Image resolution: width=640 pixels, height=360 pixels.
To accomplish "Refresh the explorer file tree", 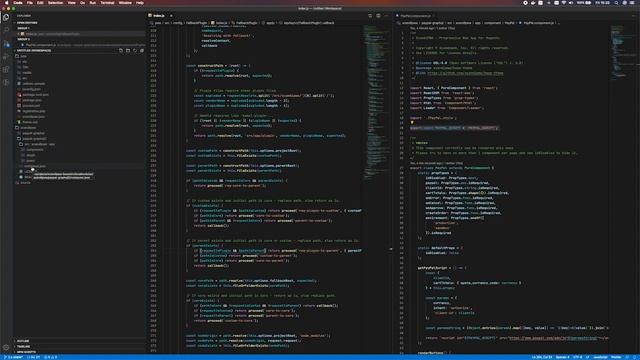I will click(x=135, y=51).
